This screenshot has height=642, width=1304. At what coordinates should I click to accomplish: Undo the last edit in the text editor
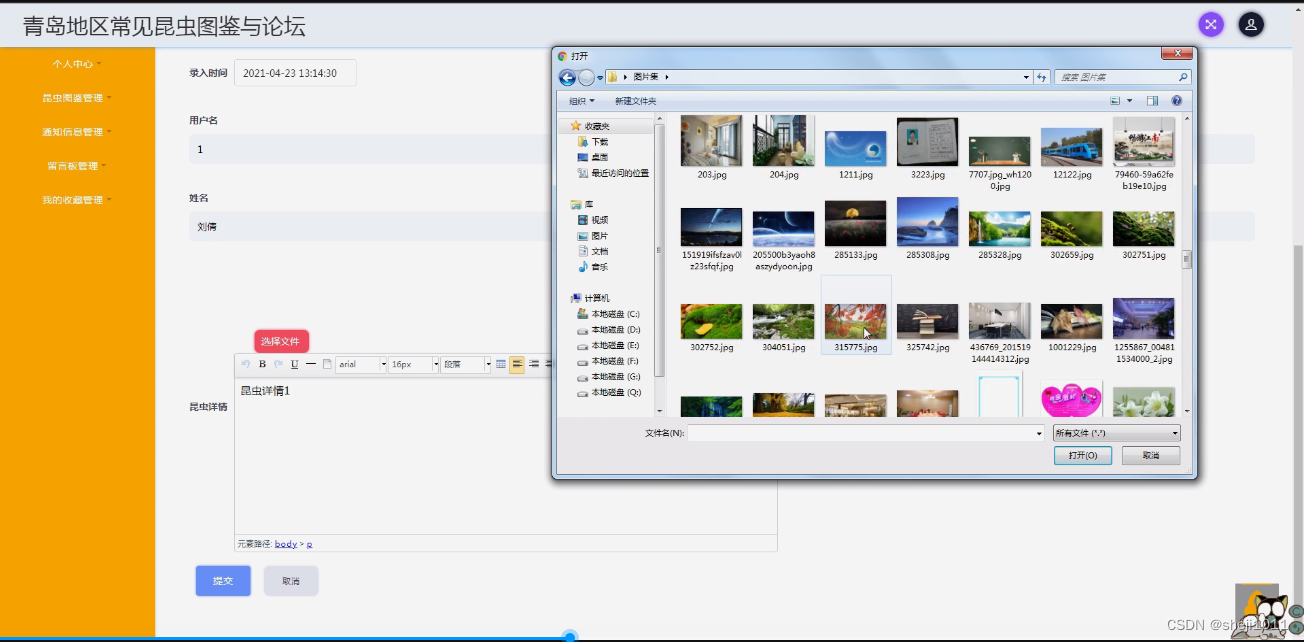click(x=246, y=364)
